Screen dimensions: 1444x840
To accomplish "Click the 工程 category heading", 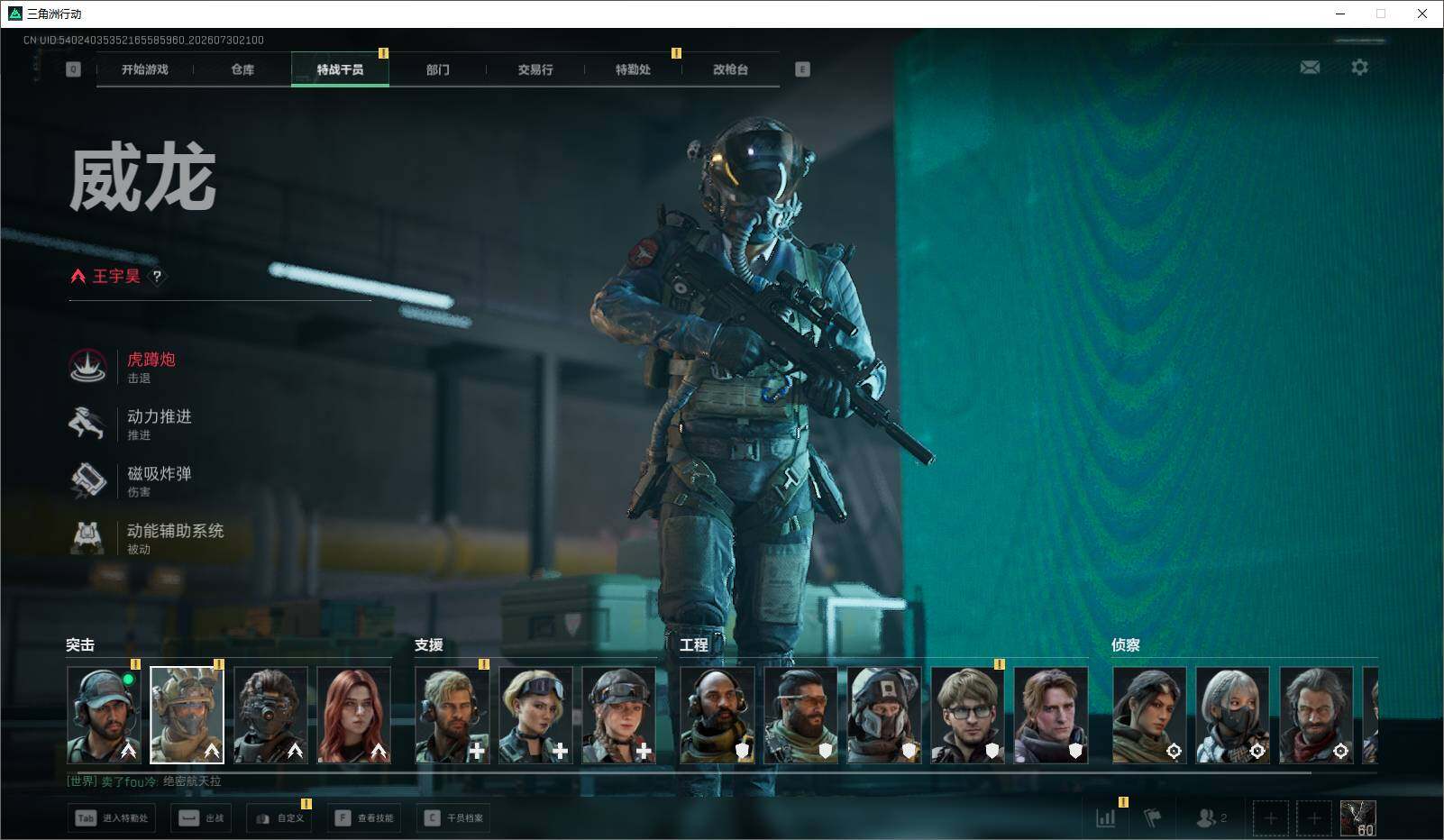I will point(694,645).
